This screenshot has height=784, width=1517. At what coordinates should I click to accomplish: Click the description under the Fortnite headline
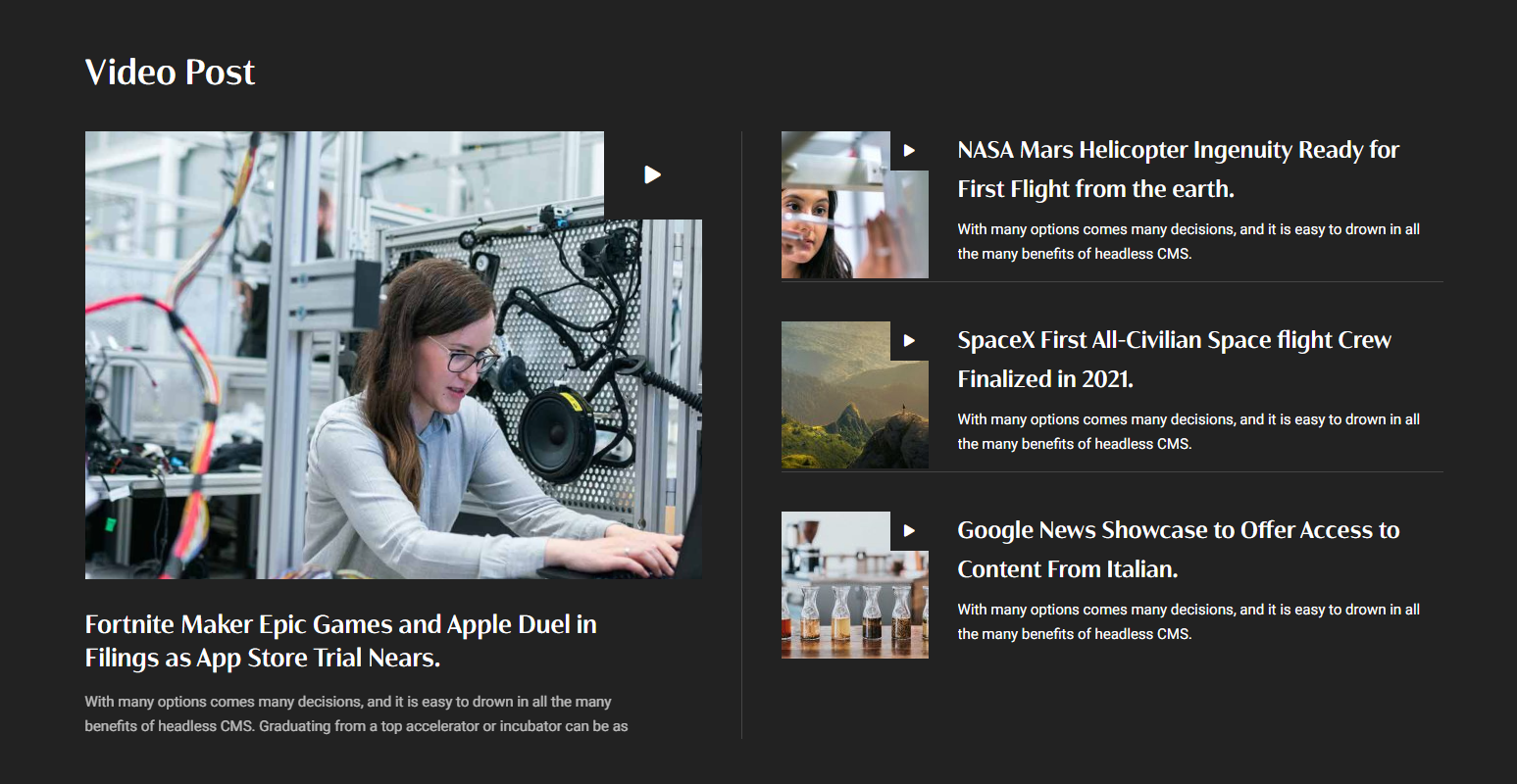point(356,713)
